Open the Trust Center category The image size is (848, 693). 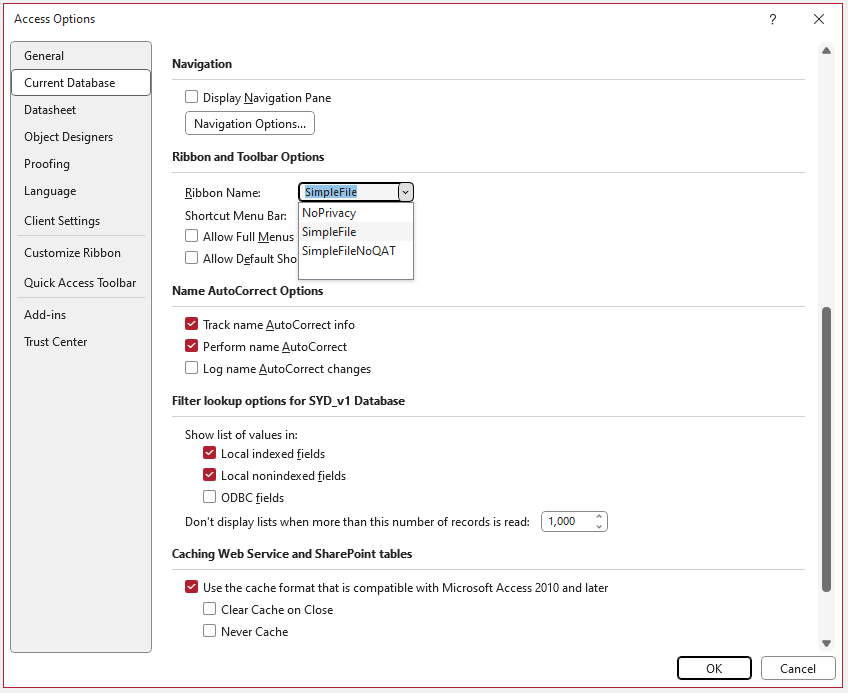pyautogui.click(x=81, y=342)
